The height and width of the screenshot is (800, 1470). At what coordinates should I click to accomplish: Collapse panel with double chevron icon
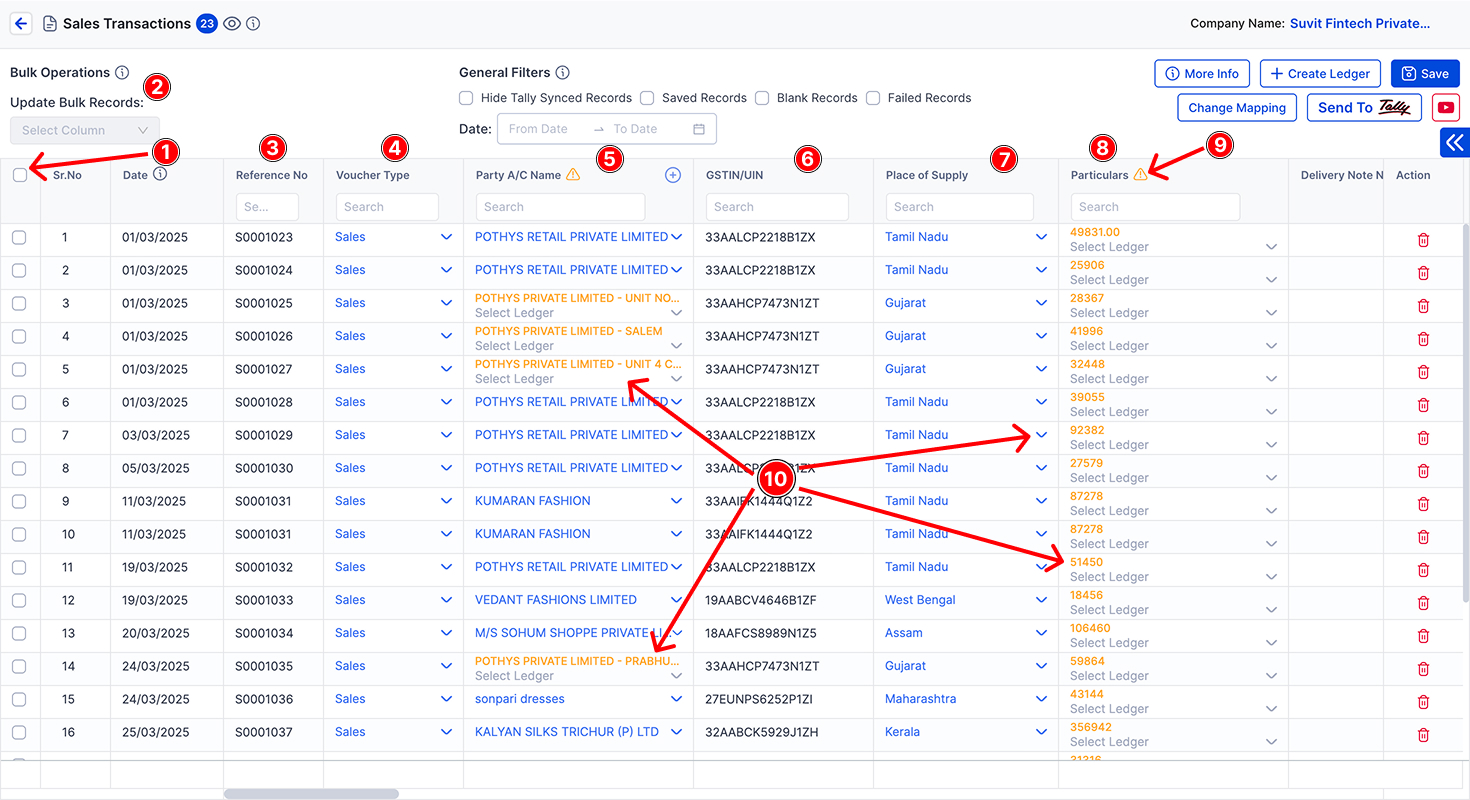(x=1455, y=143)
